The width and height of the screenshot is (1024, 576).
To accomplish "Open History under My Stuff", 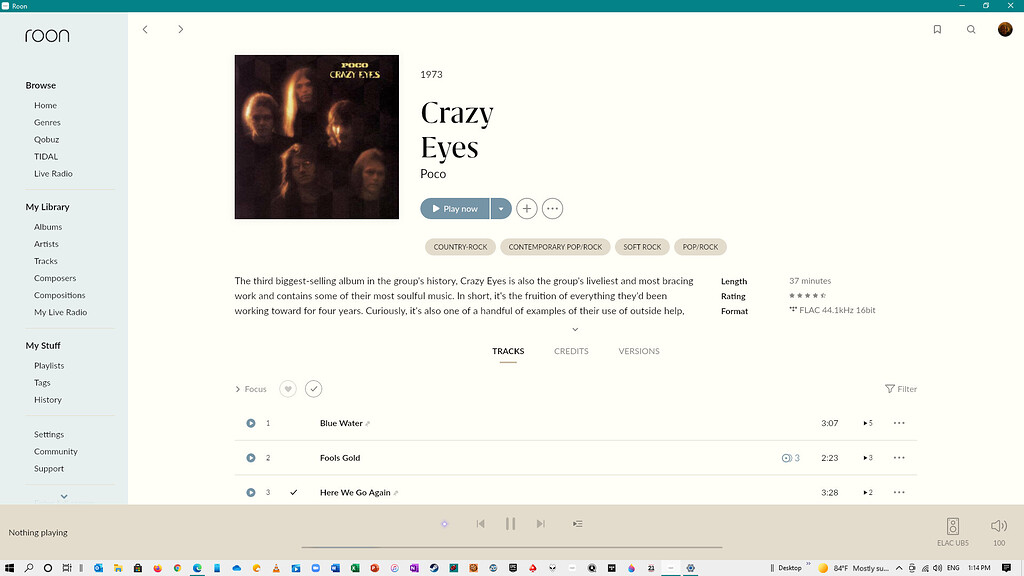I will [x=48, y=400].
